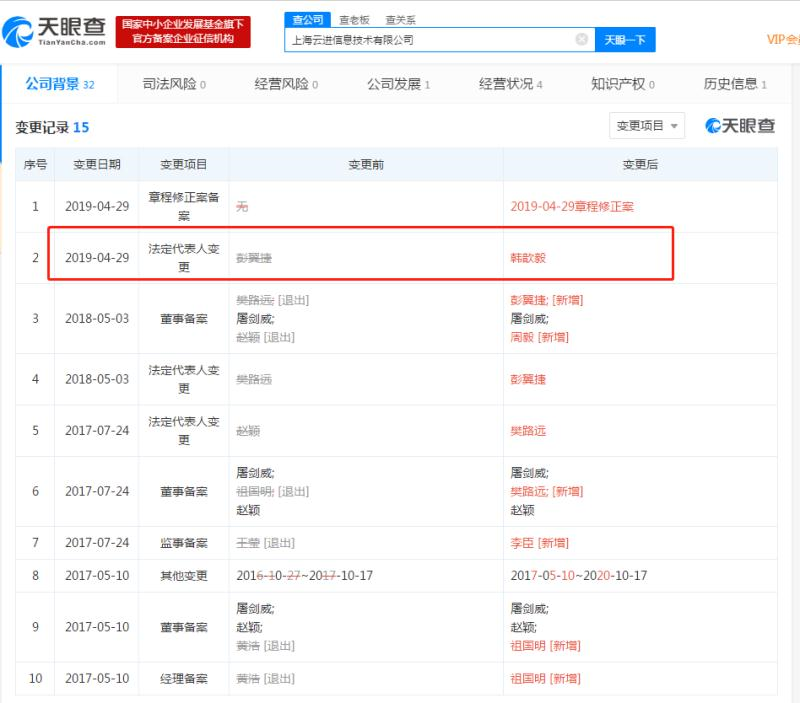Click the company name search input field
The height and width of the screenshot is (703, 800).
pyautogui.click(x=430, y=40)
